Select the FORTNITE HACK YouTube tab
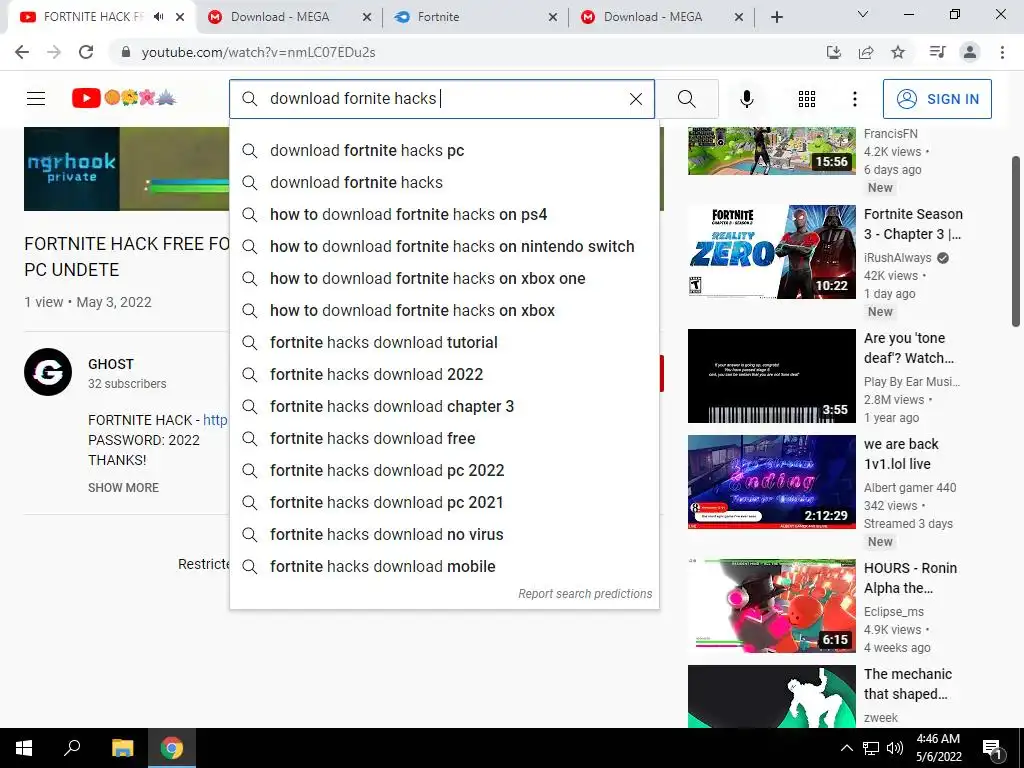This screenshot has width=1024, height=768. click(x=93, y=17)
